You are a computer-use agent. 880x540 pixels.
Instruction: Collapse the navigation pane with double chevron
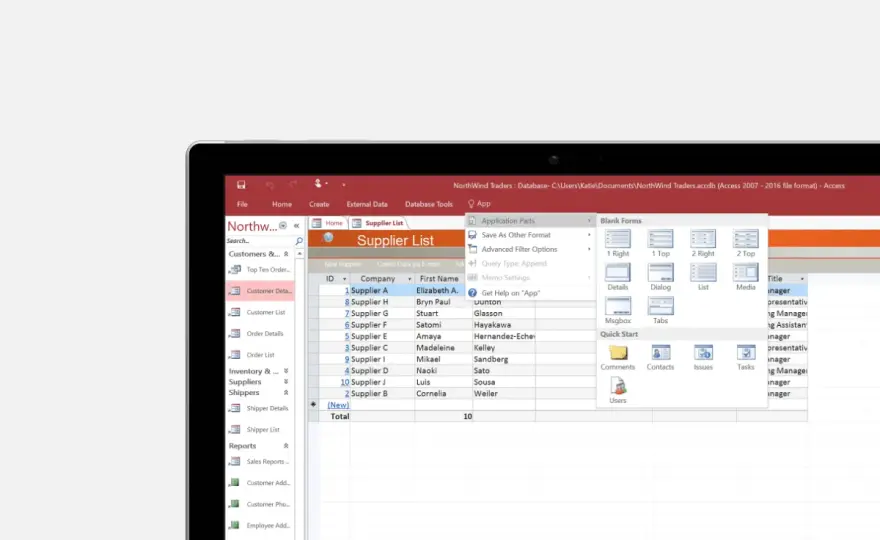(x=296, y=226)
